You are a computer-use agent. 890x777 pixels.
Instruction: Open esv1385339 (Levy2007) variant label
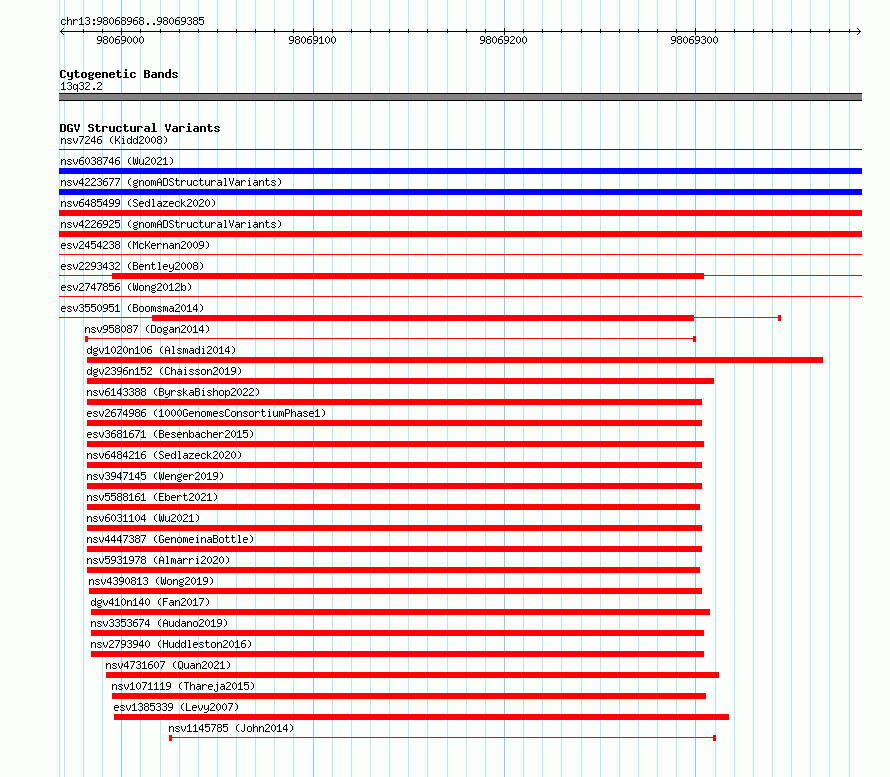pos(176,707)
